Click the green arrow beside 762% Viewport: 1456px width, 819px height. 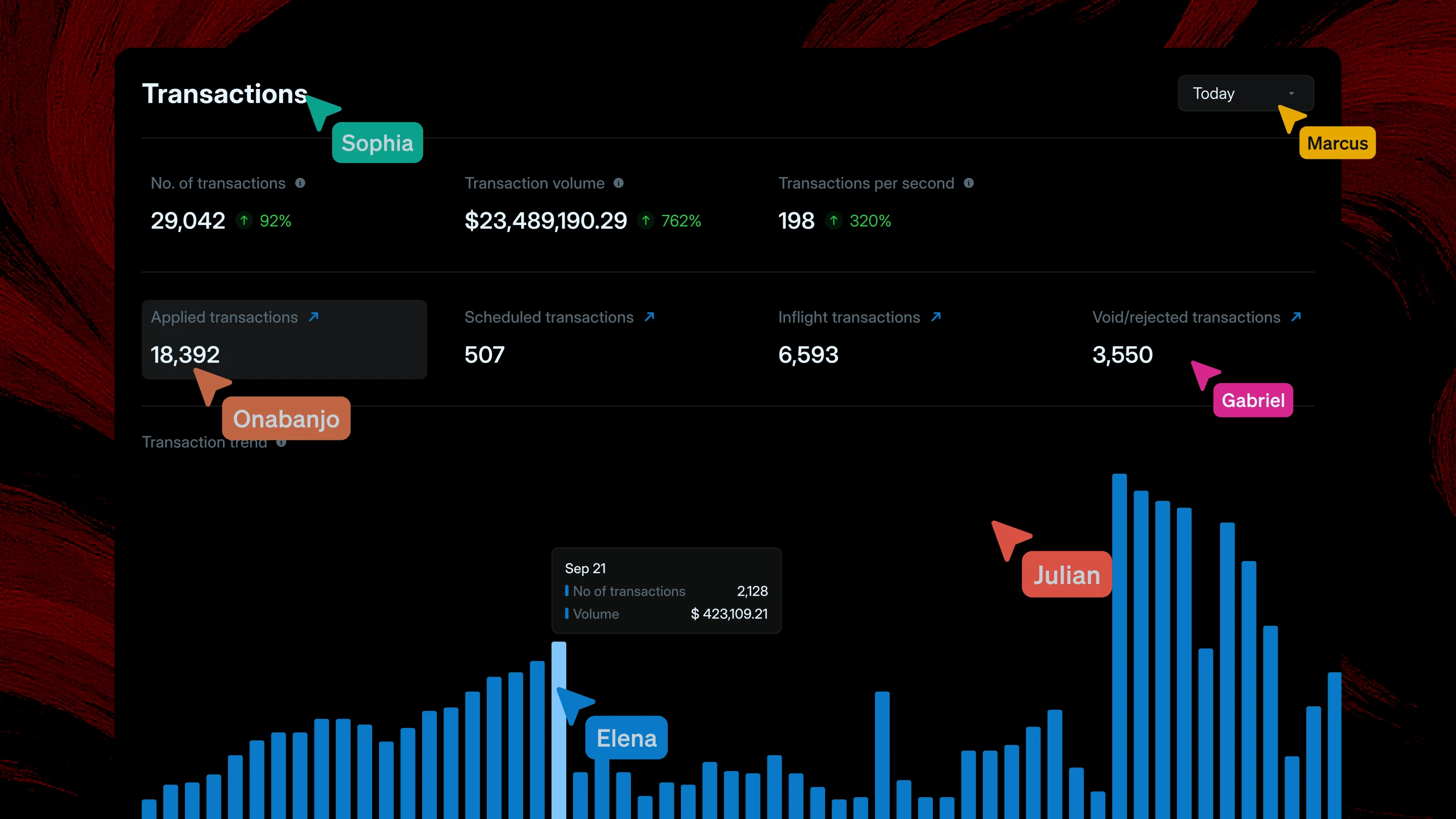(646, 220)
